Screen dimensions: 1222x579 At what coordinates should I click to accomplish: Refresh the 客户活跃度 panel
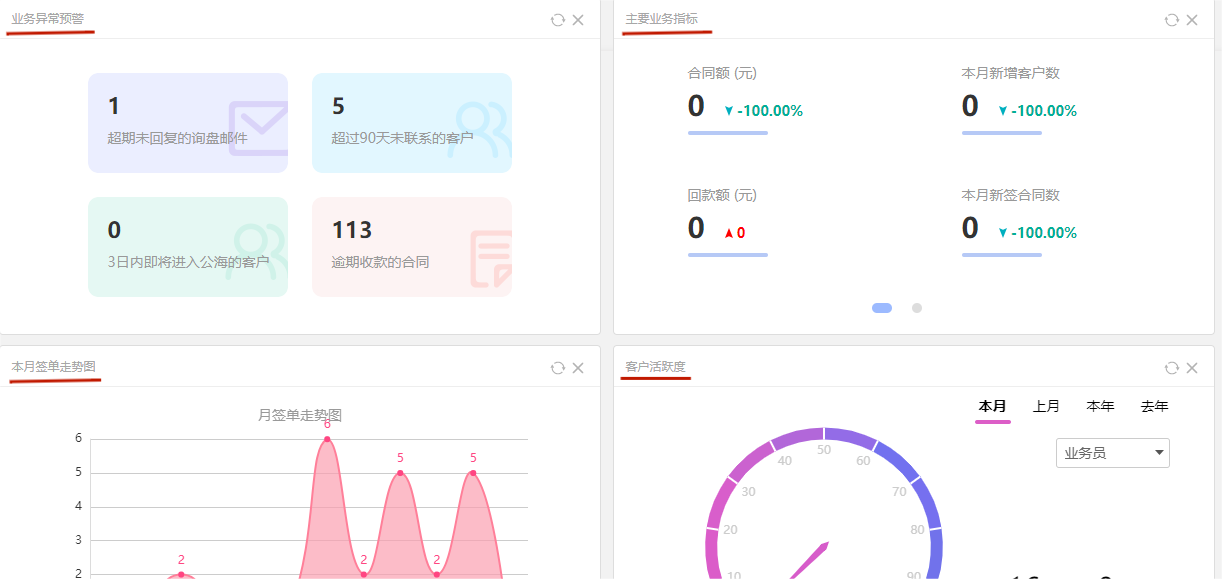point(1172,368)
